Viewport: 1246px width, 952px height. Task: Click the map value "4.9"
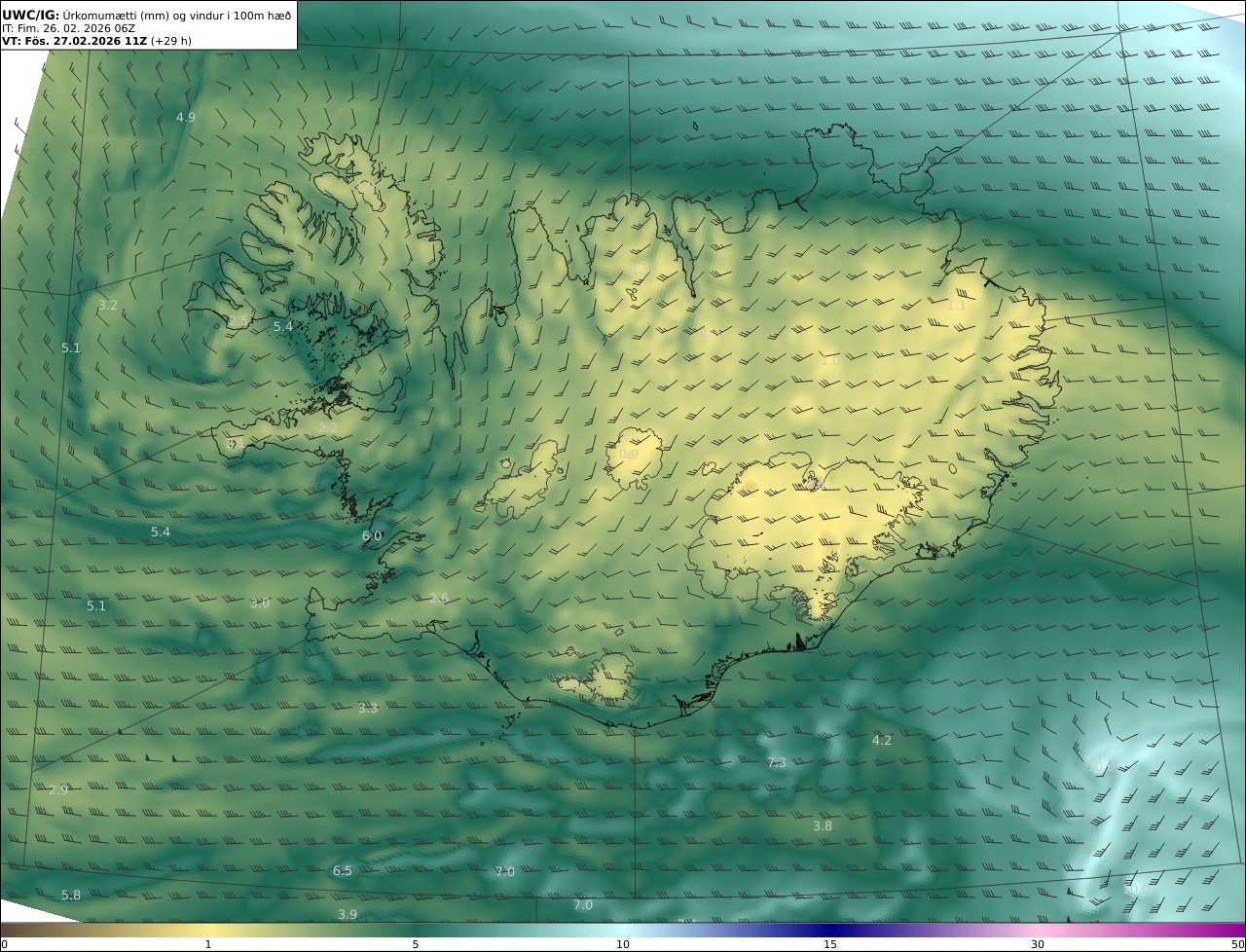point(185,117)
